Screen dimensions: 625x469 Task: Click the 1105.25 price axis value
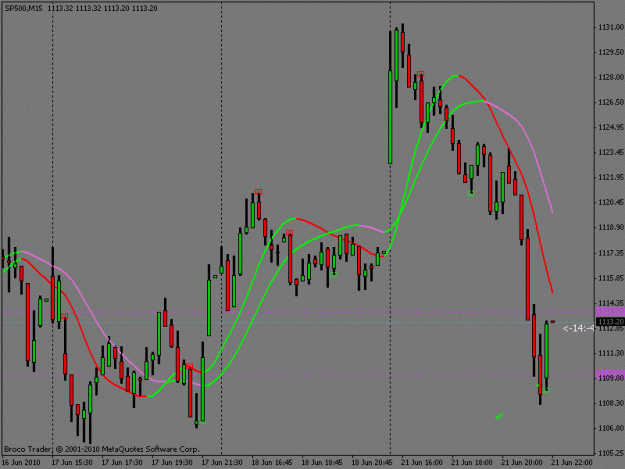coord(610,453)
